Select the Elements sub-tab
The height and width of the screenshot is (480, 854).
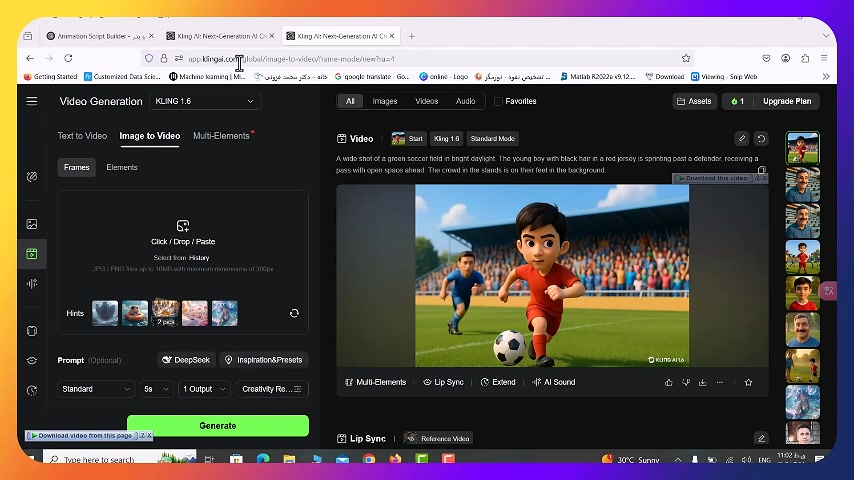click(x=121, y=167)
